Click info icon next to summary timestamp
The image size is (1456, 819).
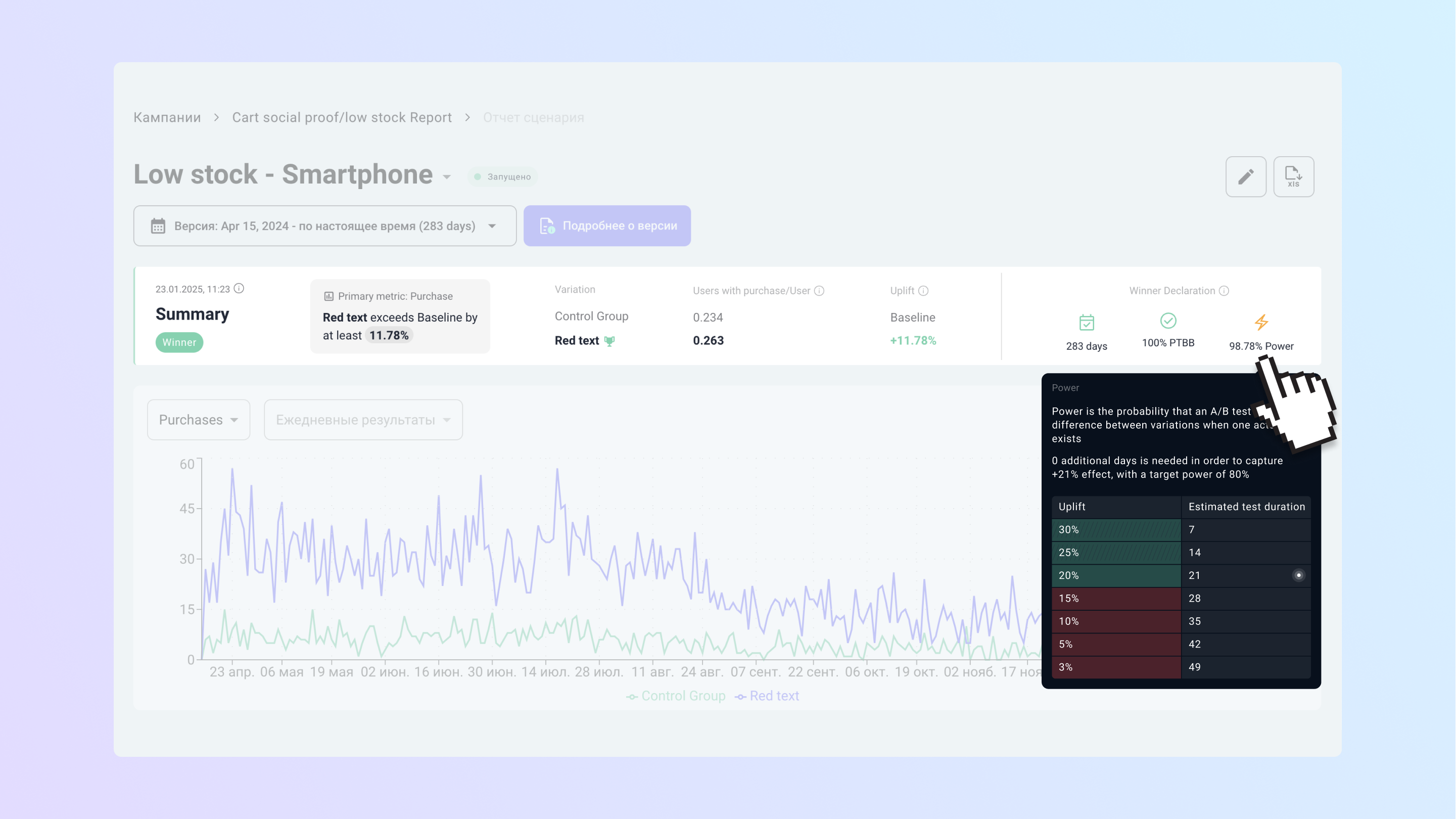239,289
